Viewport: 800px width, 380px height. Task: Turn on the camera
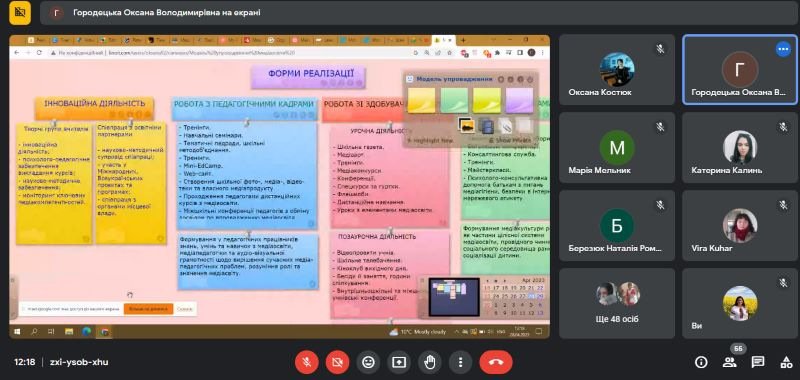click(x=337, y=362)
